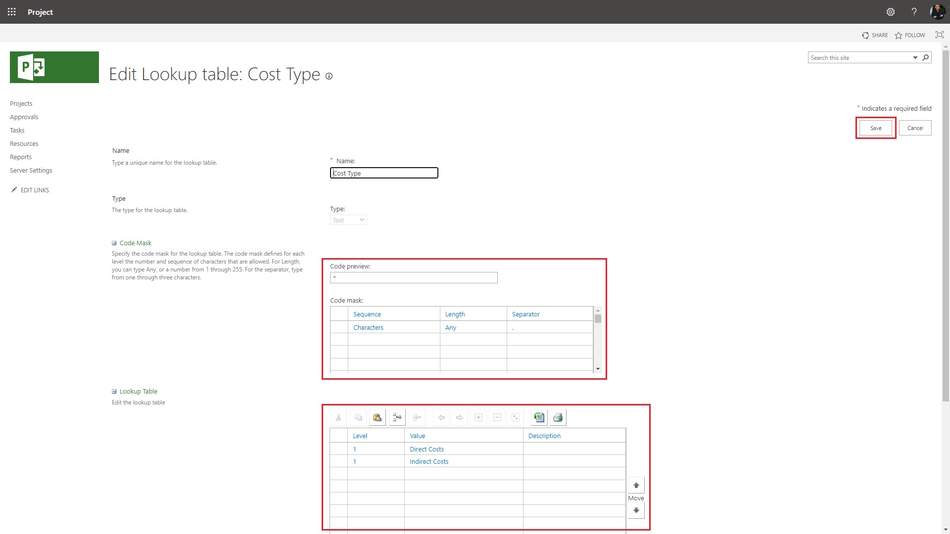Screen dimensions: 950x534
Task: Open the Type dropdown
Action: [348, 220]
